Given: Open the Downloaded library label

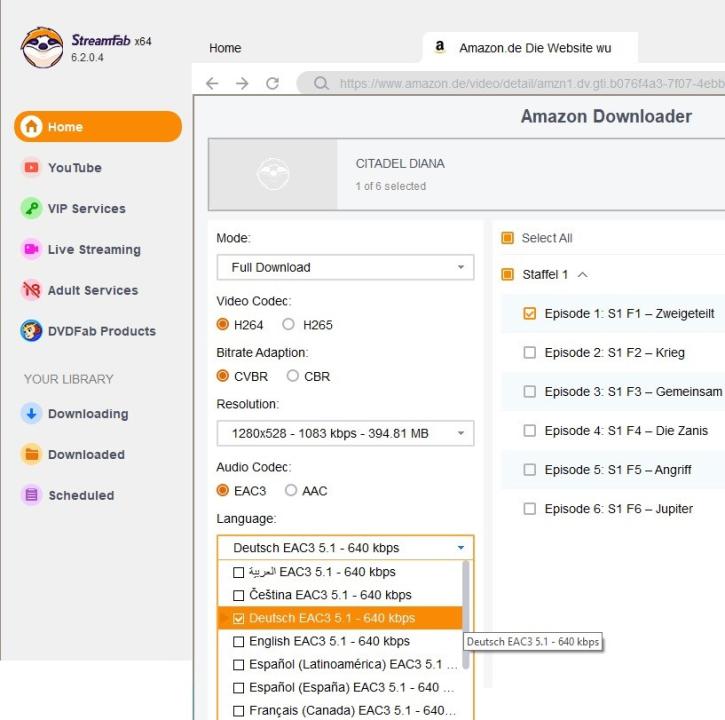Looking at the screenshot, I should pyautogui.click(x=86, y=454).
